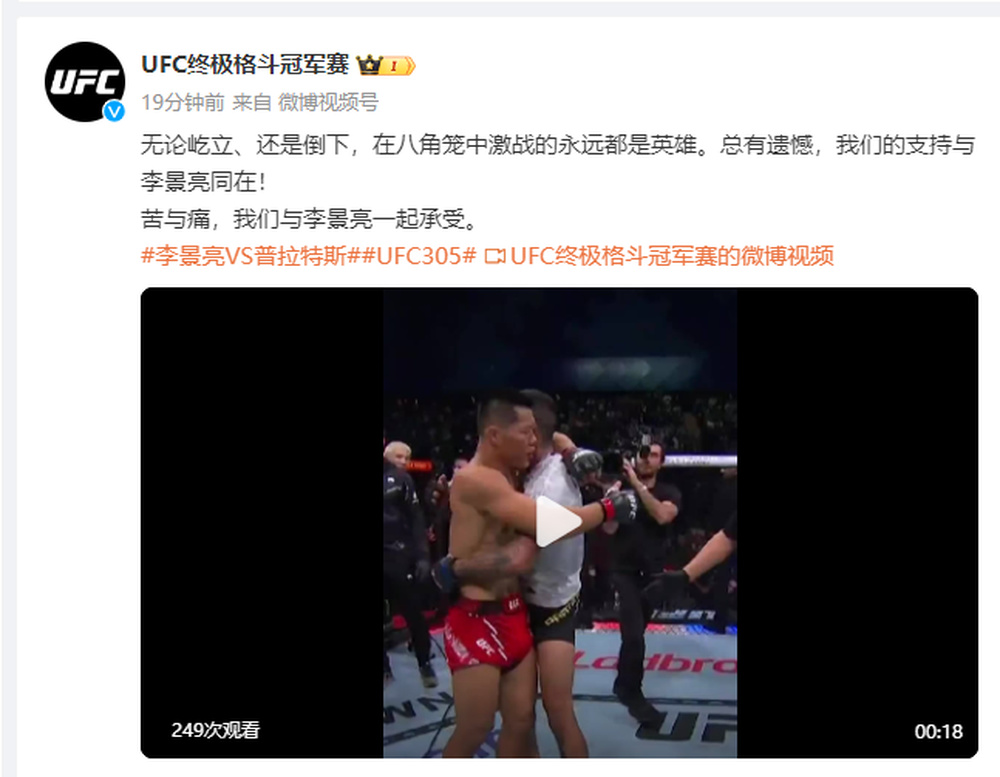Screen dimensions: 1000x777
Task: Open the UFC终极格斗冠军赛 account name
Action: (x=246, y=65)
